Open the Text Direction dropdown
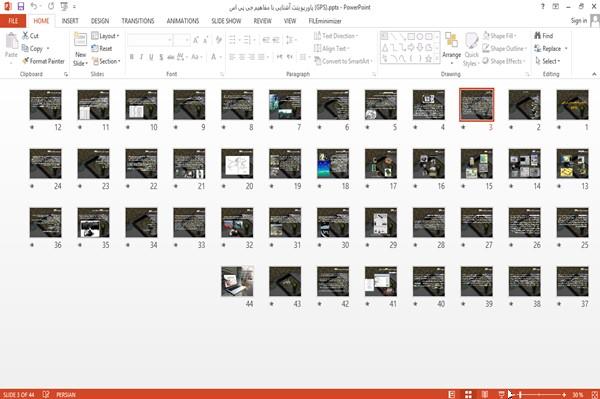The height and width of the screenshot is (399, 600). 336,36
